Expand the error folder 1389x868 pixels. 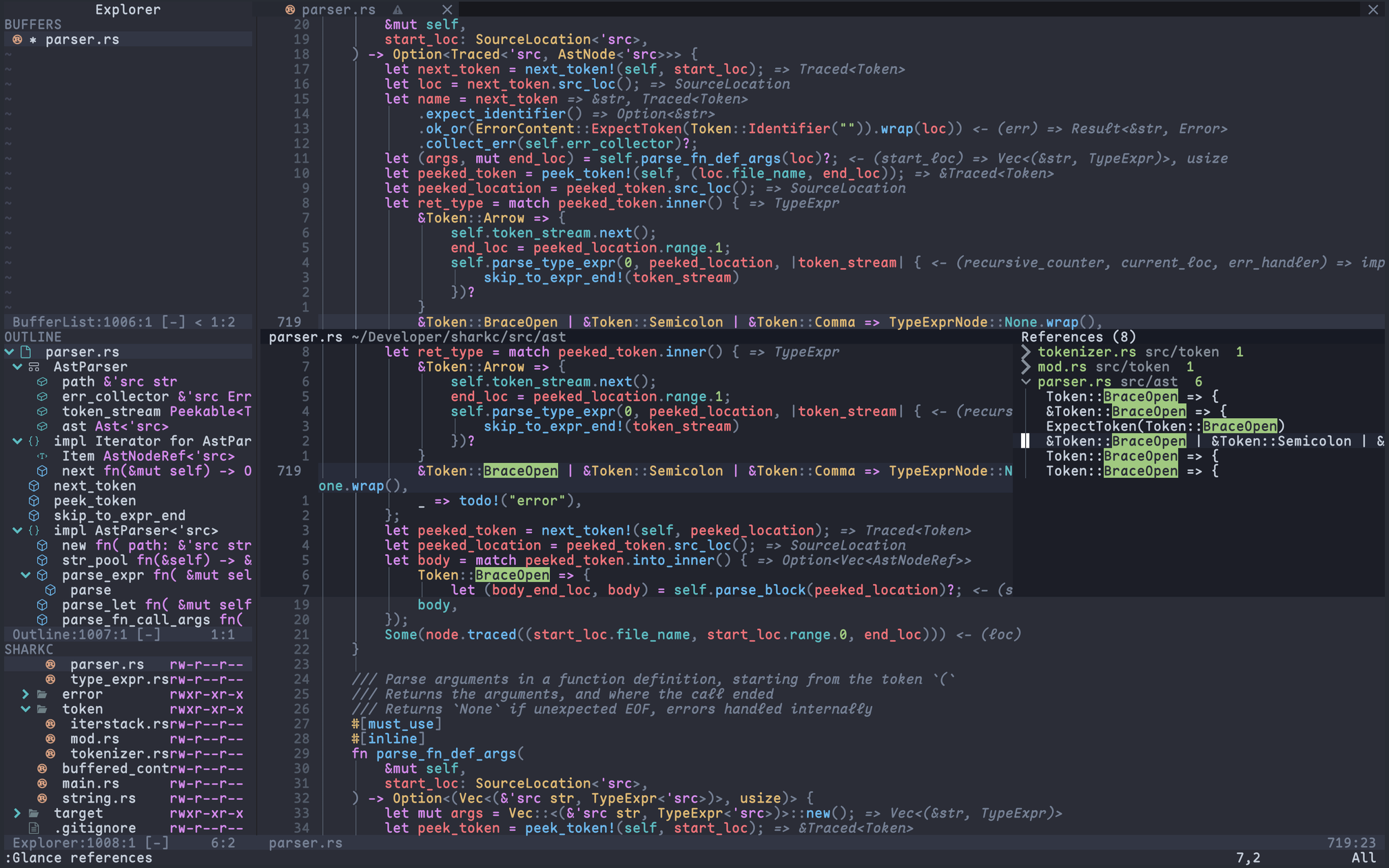[25, 694]
